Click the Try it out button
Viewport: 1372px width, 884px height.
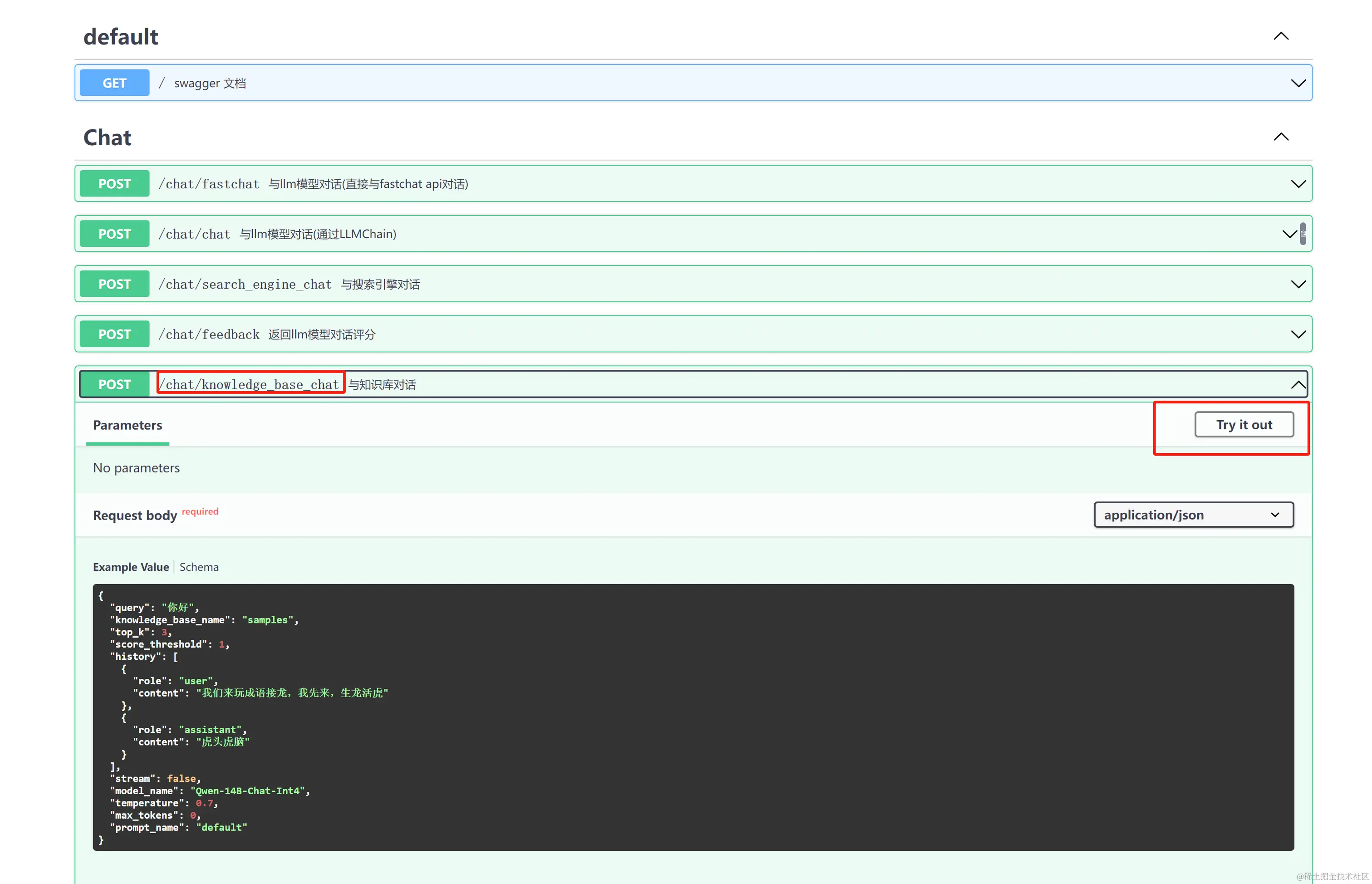(1244, 425)
